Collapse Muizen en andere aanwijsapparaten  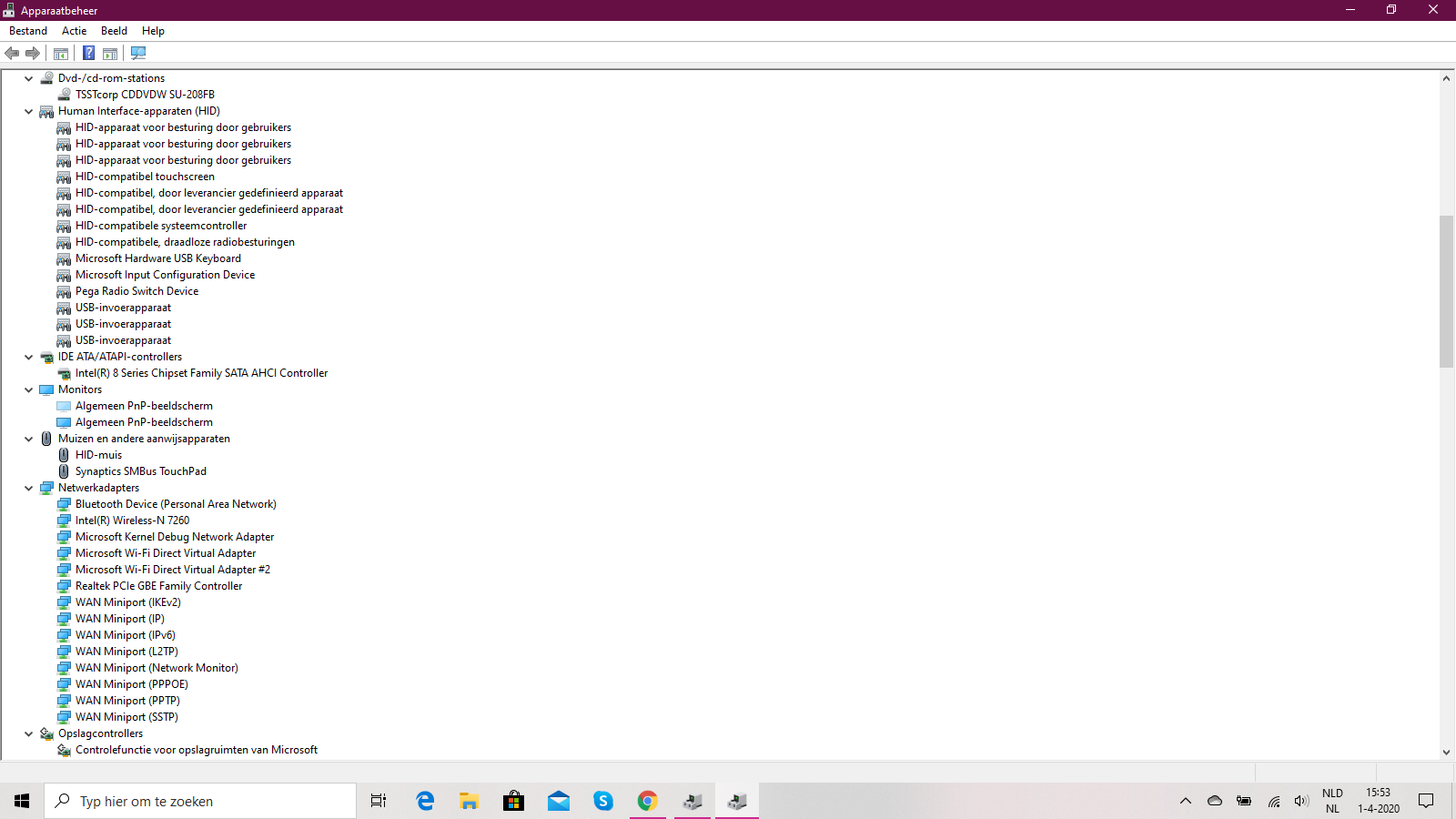pos(29,440)
